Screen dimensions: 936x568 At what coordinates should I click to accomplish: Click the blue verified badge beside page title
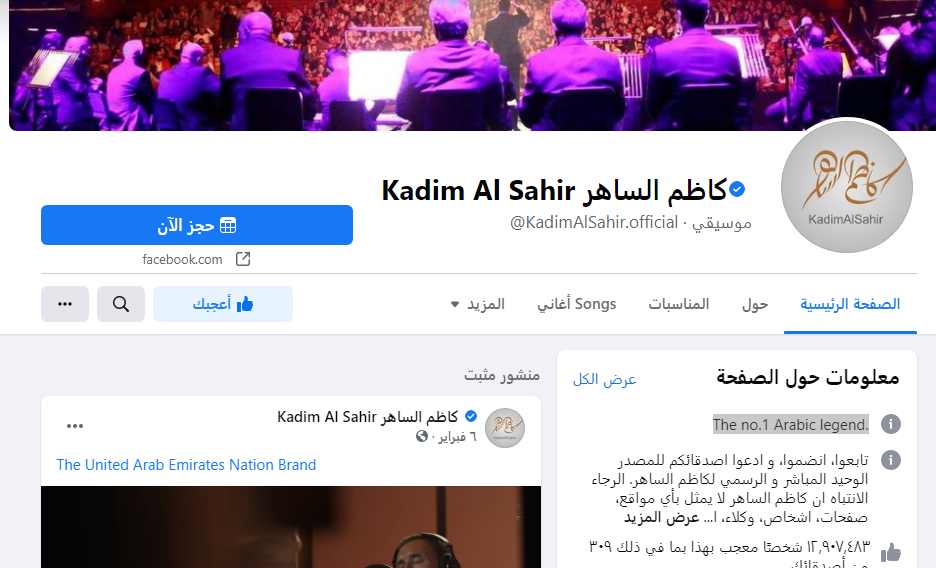[x=737, y=190]
